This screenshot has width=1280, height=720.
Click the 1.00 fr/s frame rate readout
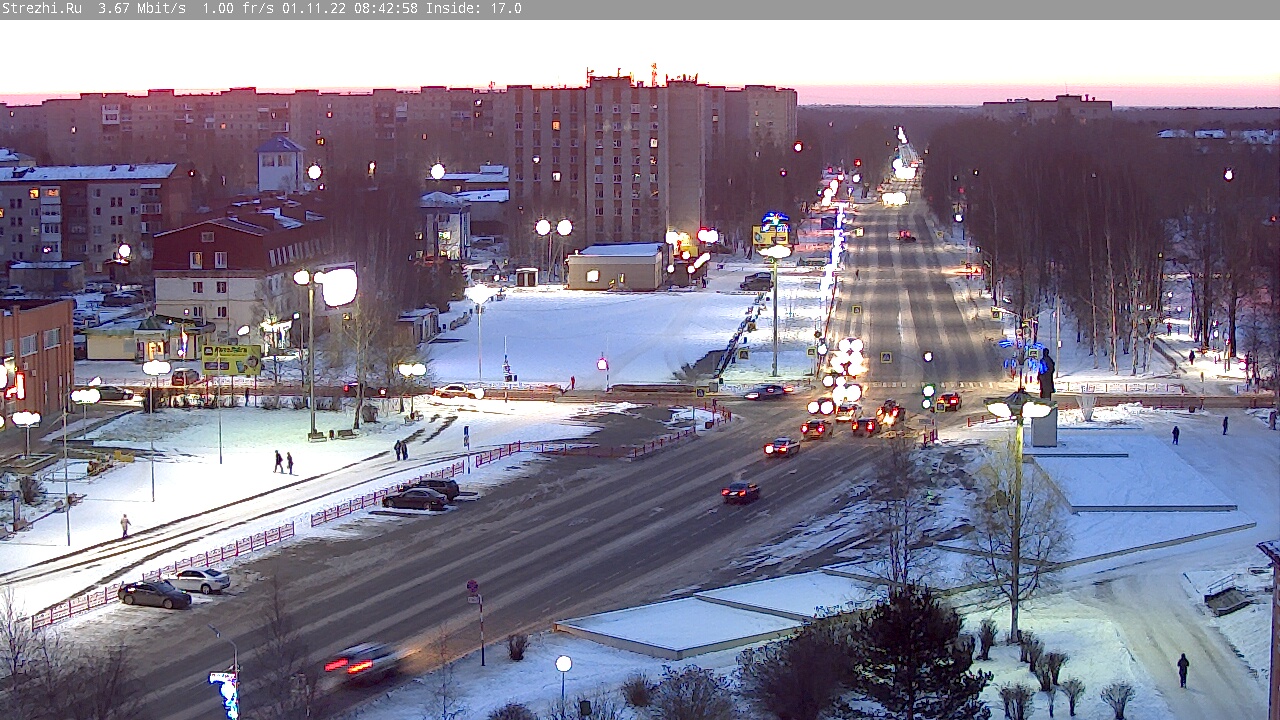[238, 9]
